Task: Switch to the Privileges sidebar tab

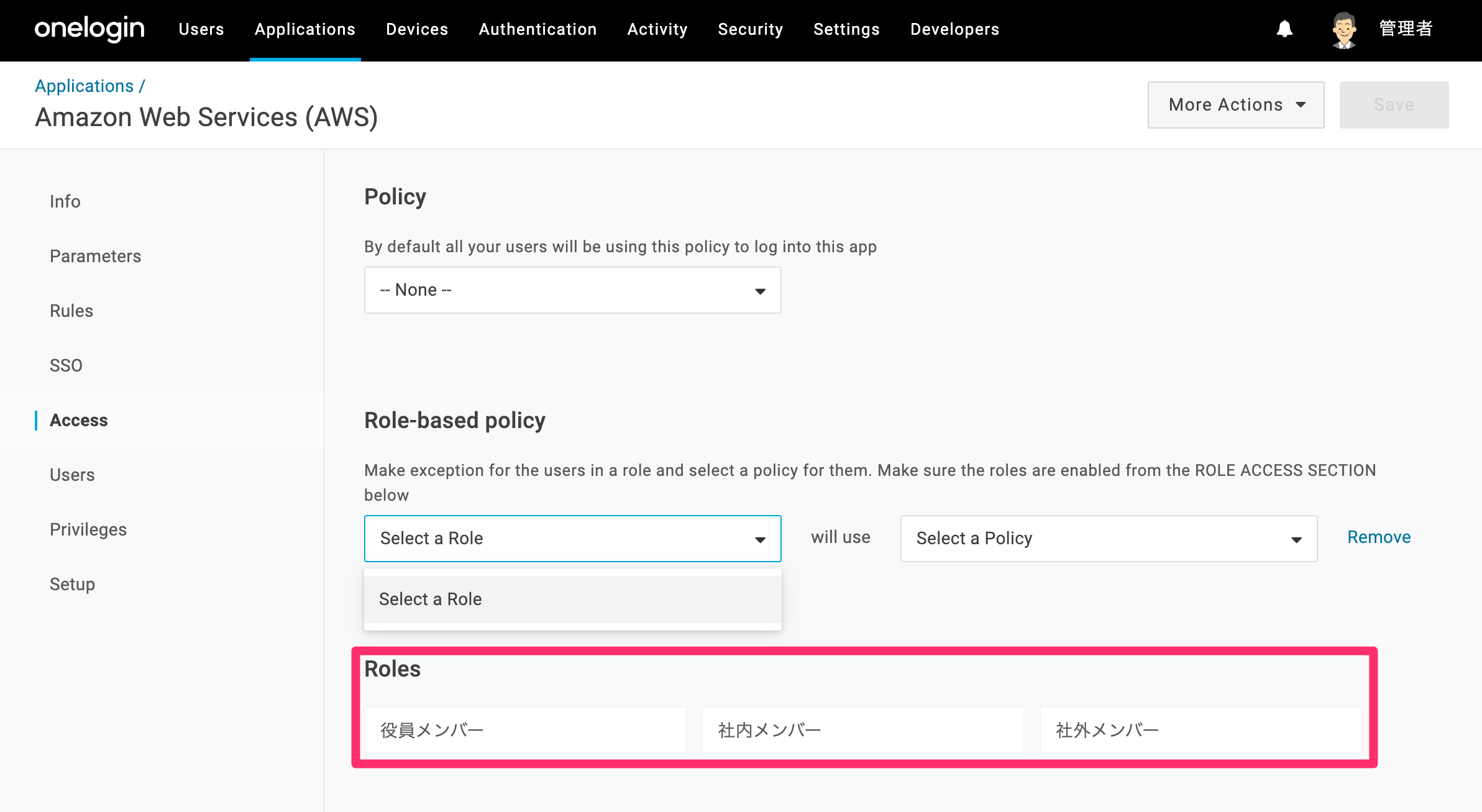Action: click(x=88, y=529)
